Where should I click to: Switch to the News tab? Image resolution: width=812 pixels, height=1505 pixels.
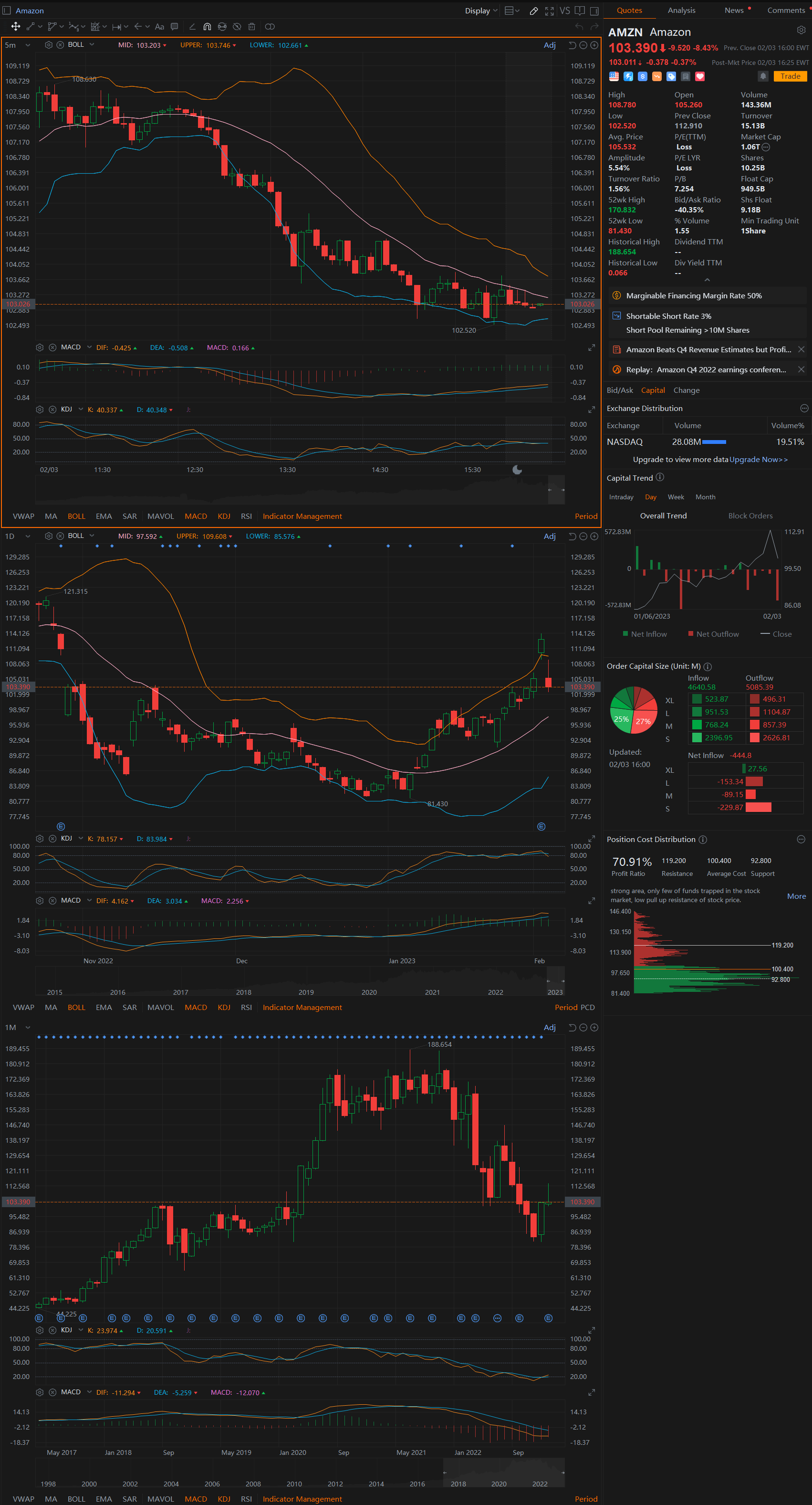pos(734,11)
